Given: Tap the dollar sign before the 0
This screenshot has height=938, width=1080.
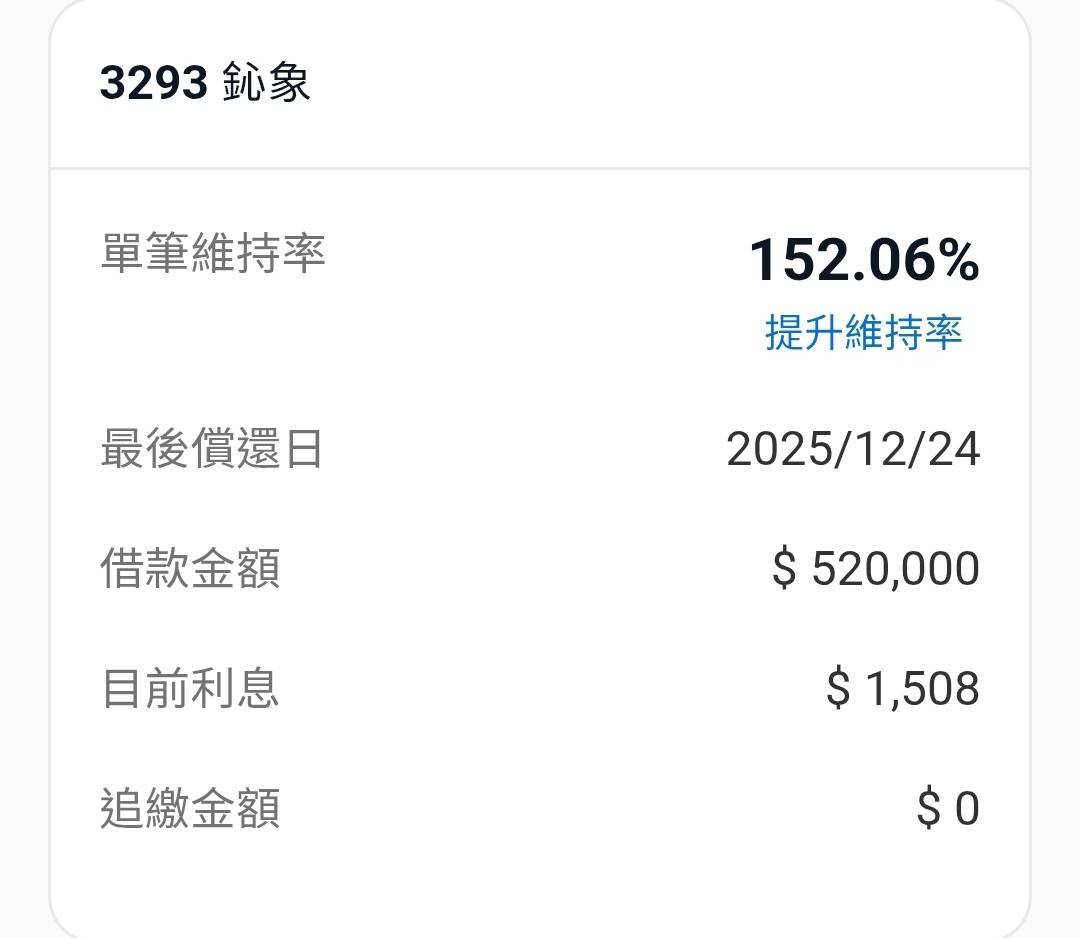Looking at the screenshot, I should pyautogui.click(x=928, y=808).
